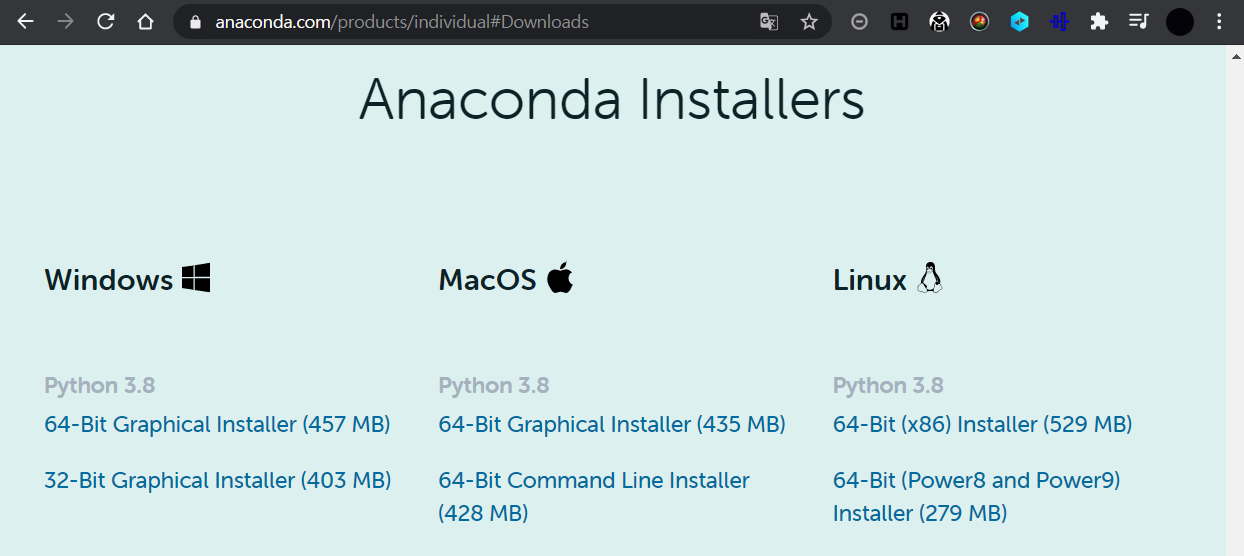This screenshot has width=1244, height=556.
Task: Click the Windows logo icon
Action: pos(196,278)
